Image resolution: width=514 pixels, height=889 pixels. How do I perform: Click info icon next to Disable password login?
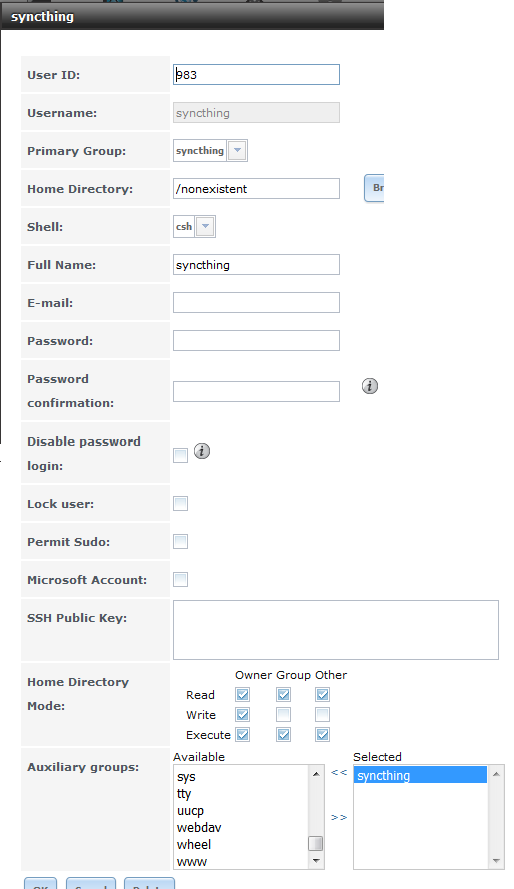[x=202, y=451]
